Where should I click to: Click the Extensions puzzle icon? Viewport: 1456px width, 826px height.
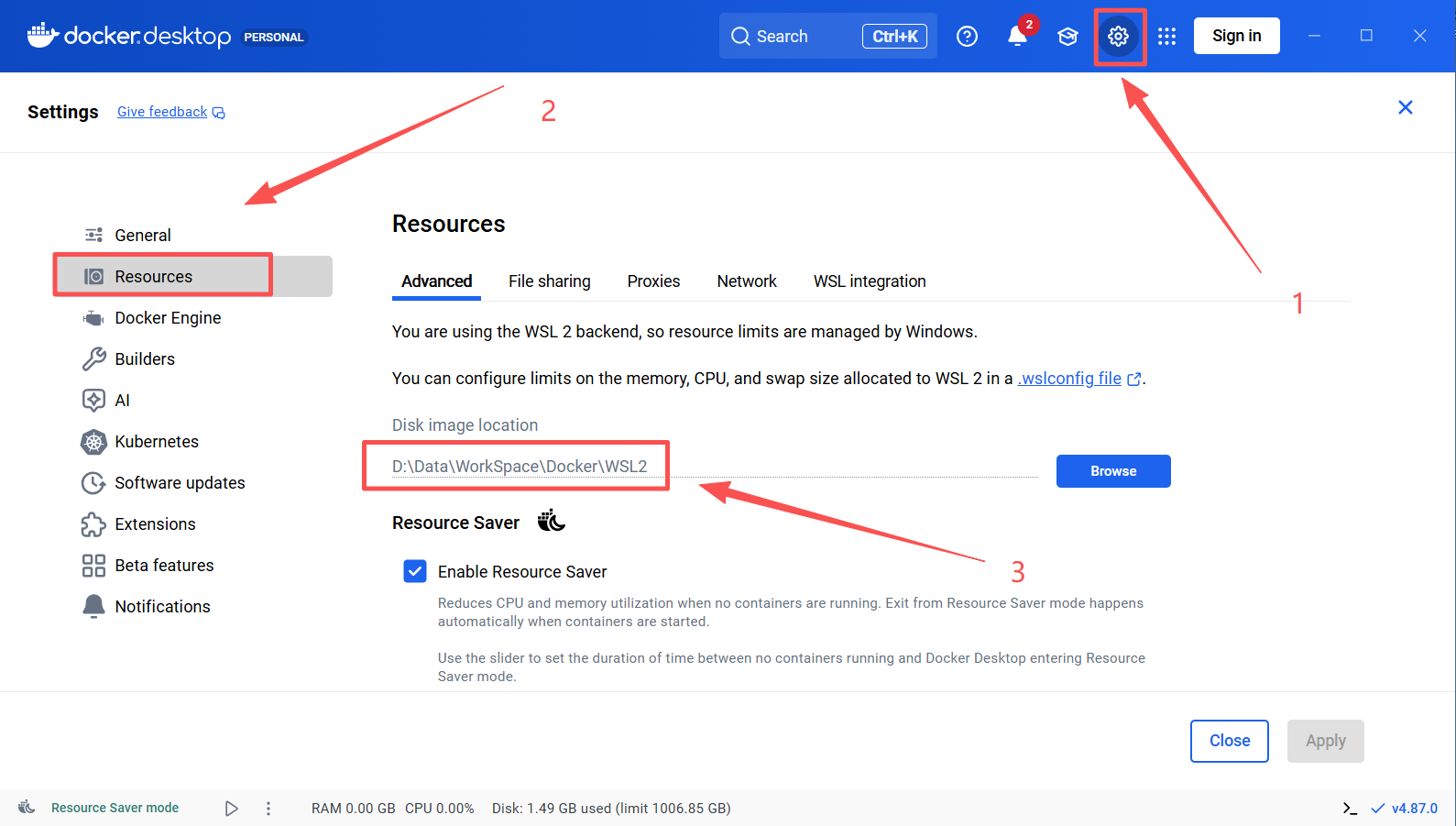pyautogui.click(x=93, y=524)
